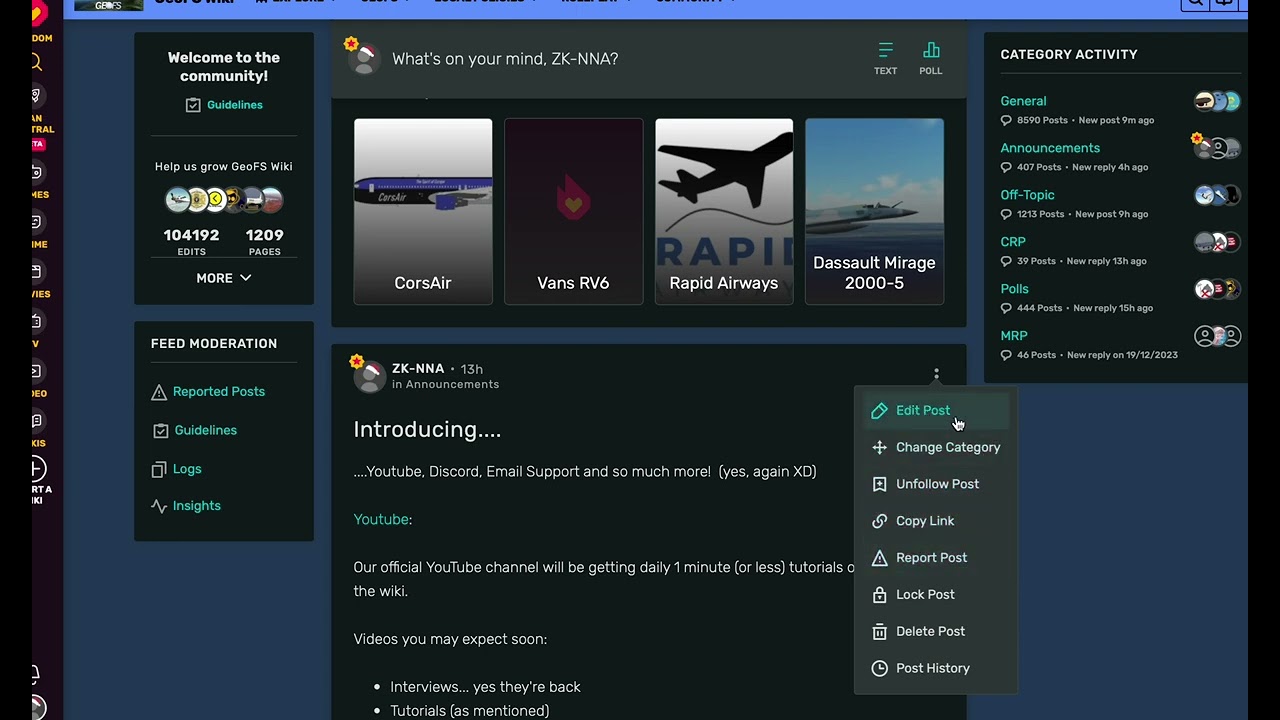Viewport: 1280px width, 720px height.
Task: Click the Fandom search magnifier in the sidebar
Action: pyautogui.click(x=36, y=63)
